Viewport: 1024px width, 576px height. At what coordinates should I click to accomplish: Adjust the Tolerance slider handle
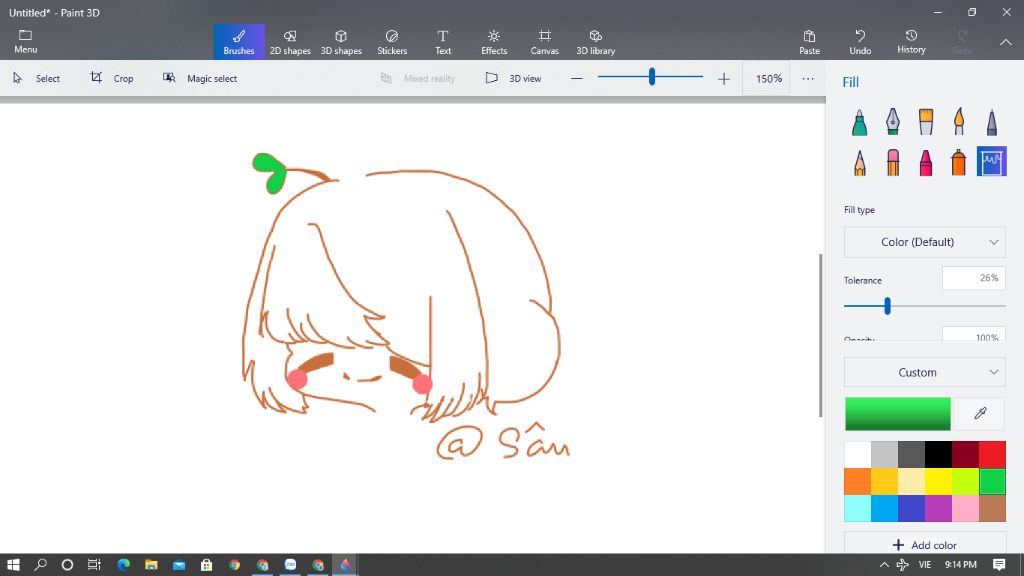888,306
